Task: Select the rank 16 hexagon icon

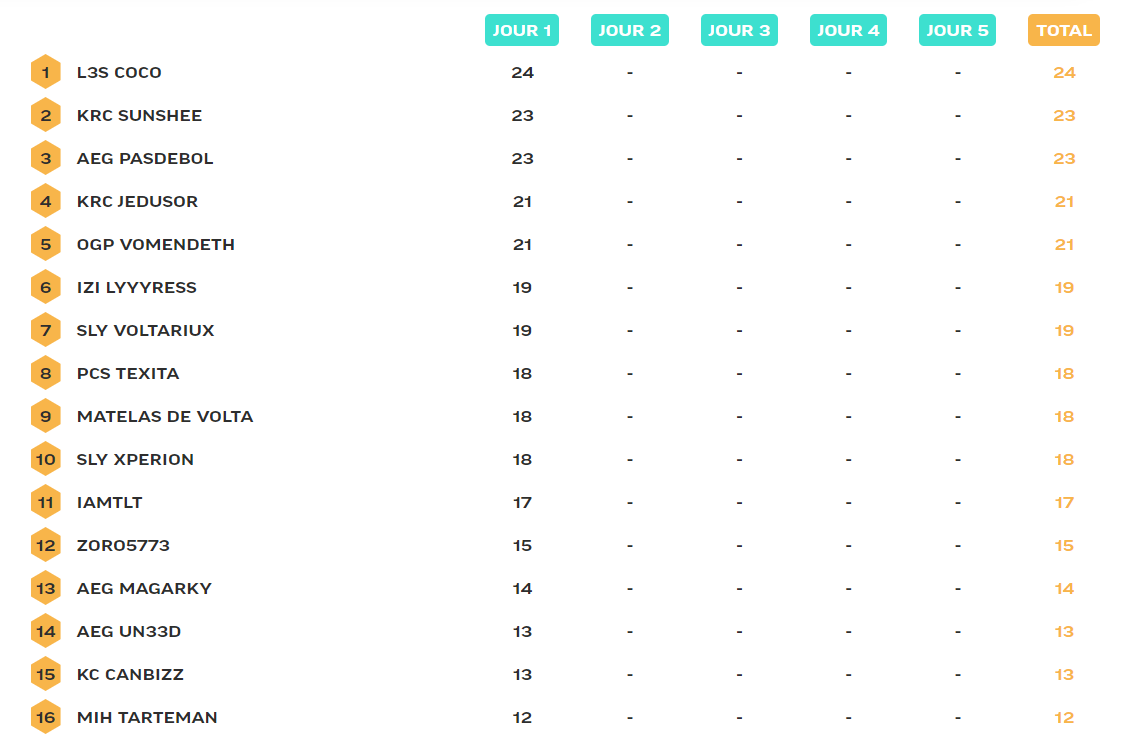Action: click(45, 717)
